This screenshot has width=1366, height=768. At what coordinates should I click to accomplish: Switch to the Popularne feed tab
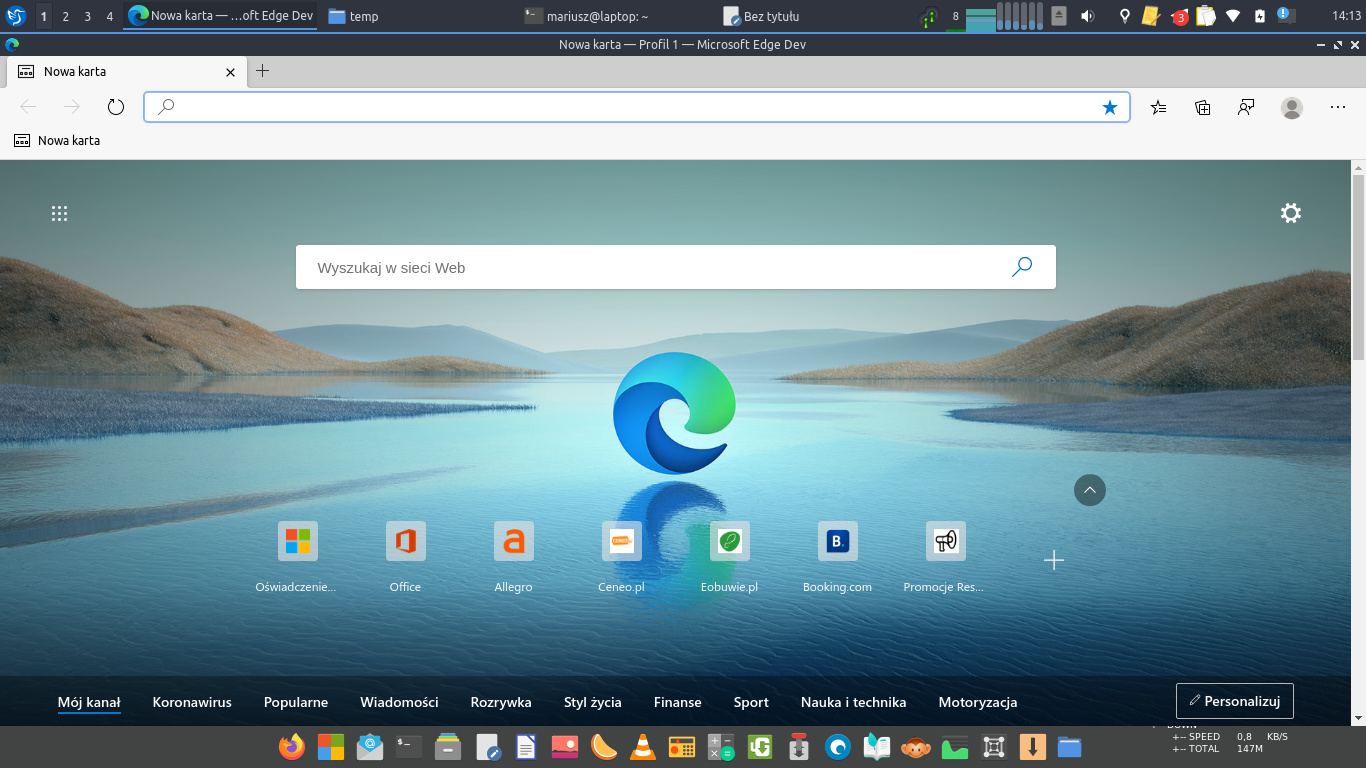coord(296,702)
